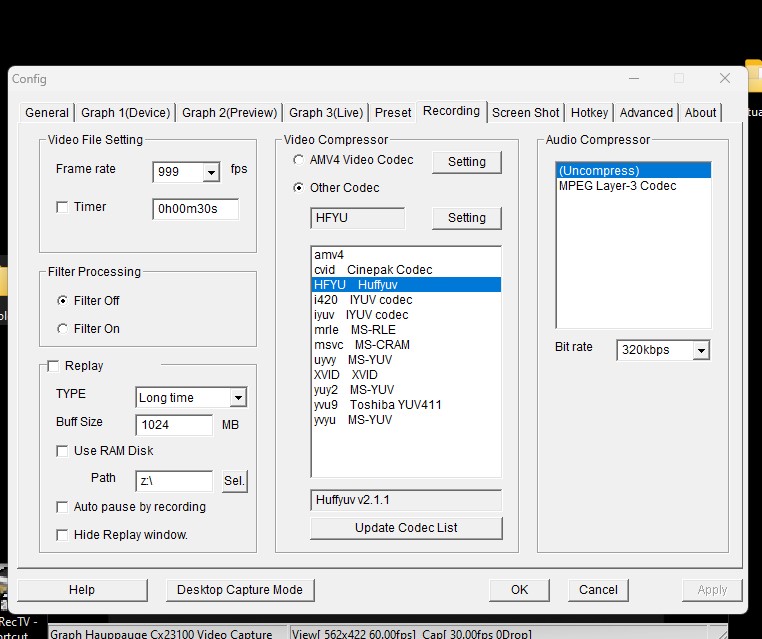Open AMV4 Video Codec Setting button
762x639 pixels.
[467, 162]
